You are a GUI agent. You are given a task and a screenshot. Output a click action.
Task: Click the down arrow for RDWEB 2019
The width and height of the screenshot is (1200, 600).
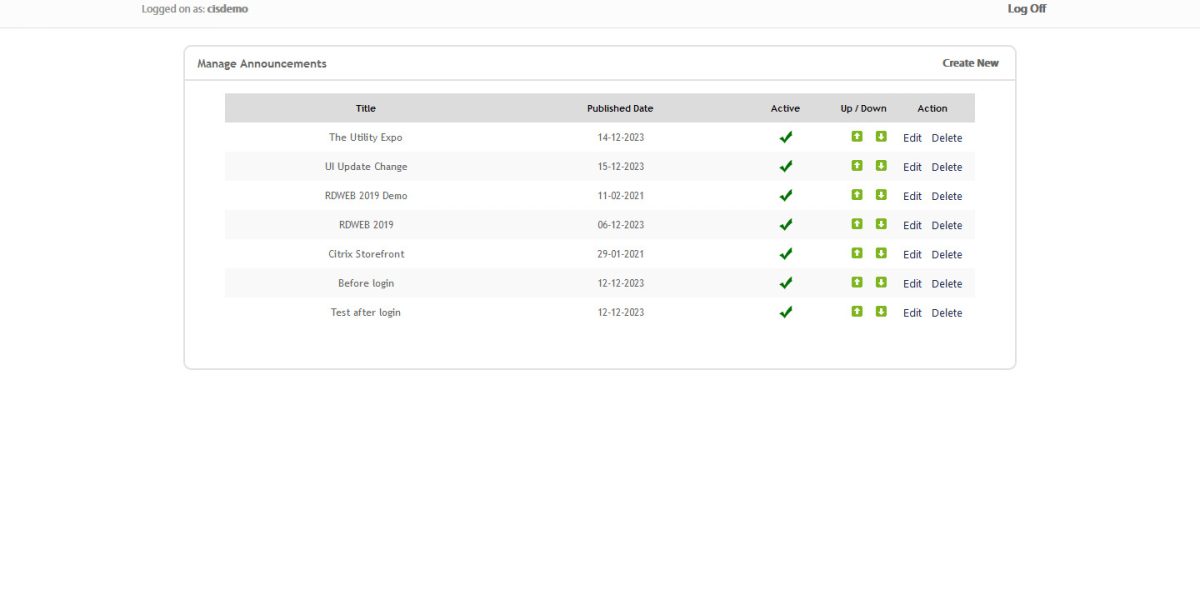point(880,224)
